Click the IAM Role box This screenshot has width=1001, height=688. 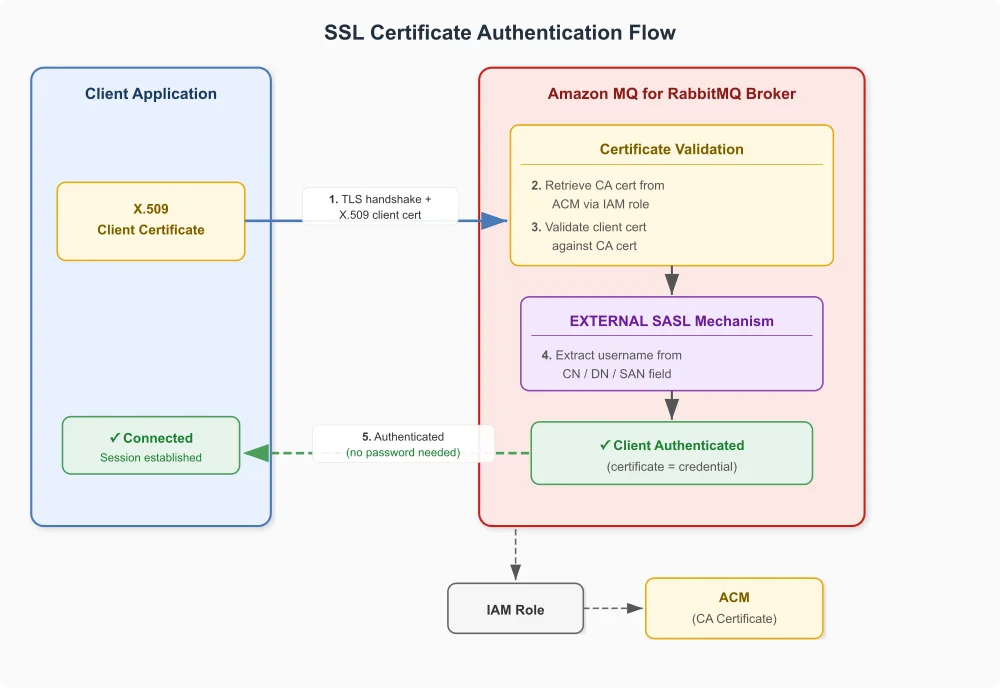[x=515, y=609]
